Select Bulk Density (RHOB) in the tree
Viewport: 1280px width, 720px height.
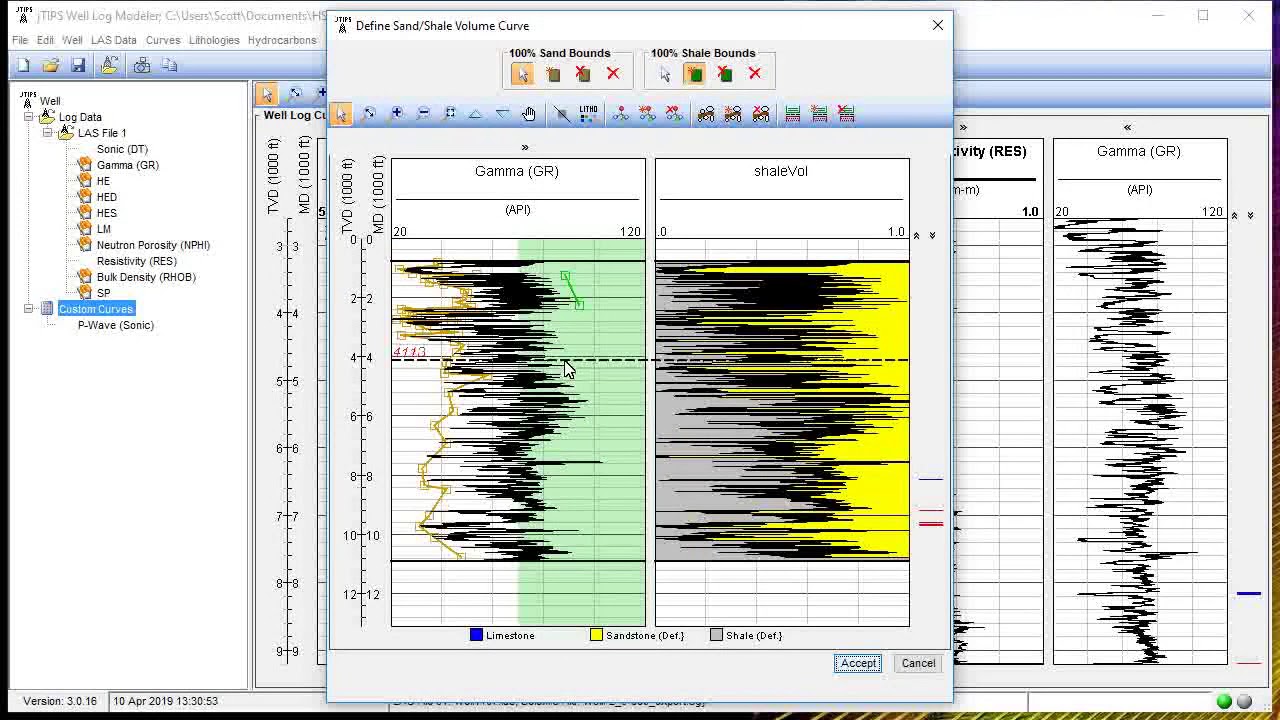click(x=146, y=277)
